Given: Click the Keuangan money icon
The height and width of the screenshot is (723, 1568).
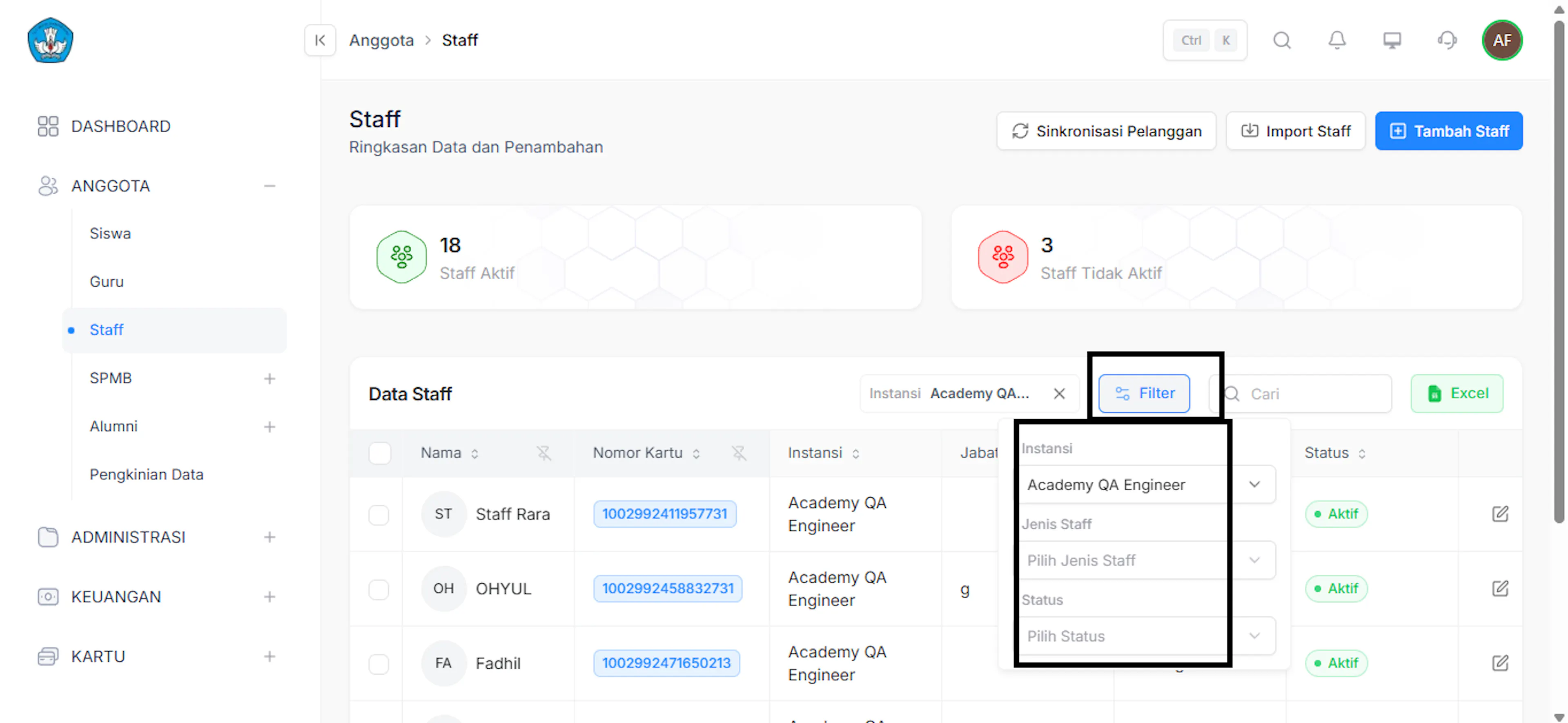Looking at the screenshot, I should tap(47, 596).
